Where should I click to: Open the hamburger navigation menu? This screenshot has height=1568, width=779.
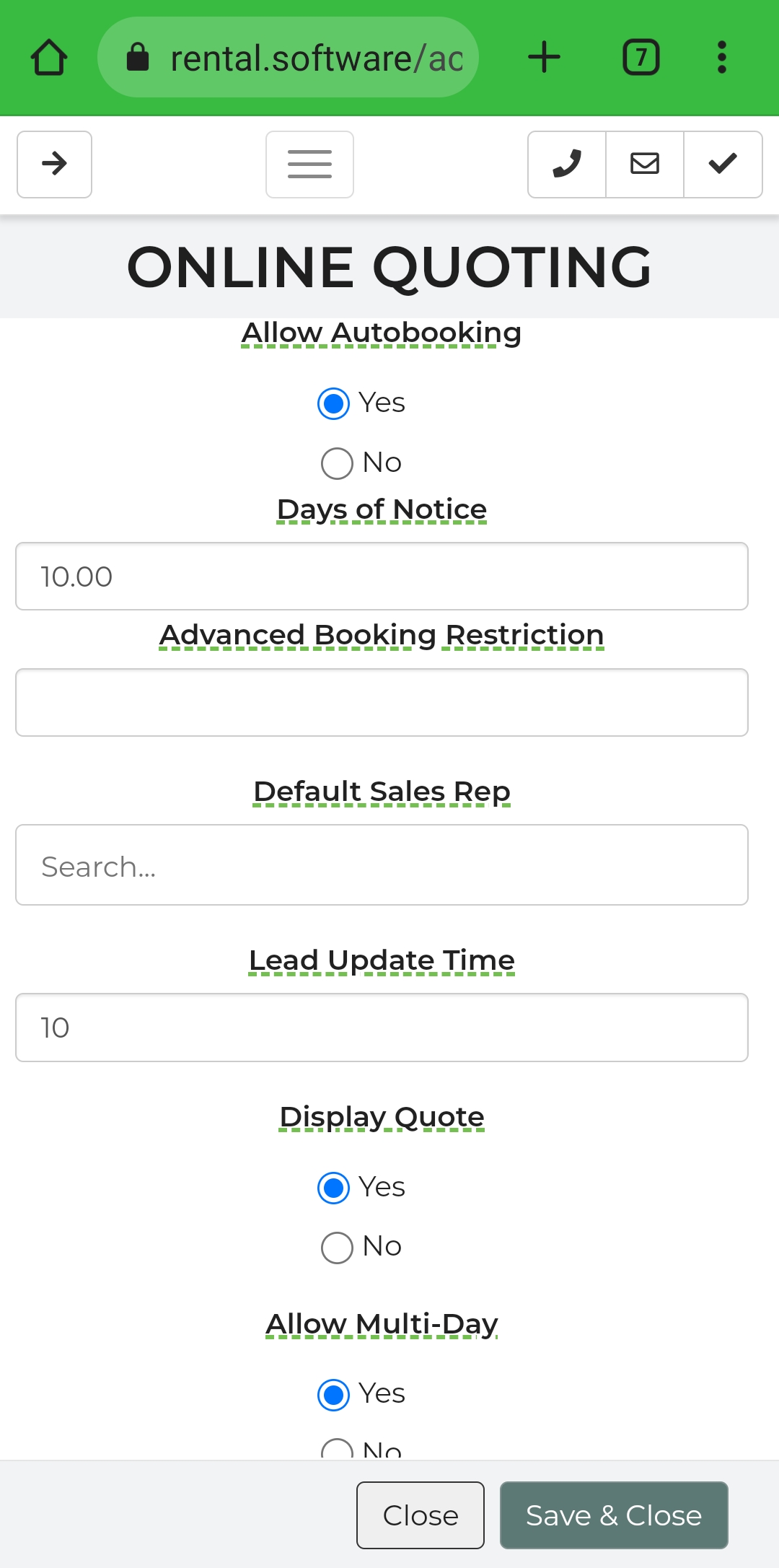[x=309, y=165]
